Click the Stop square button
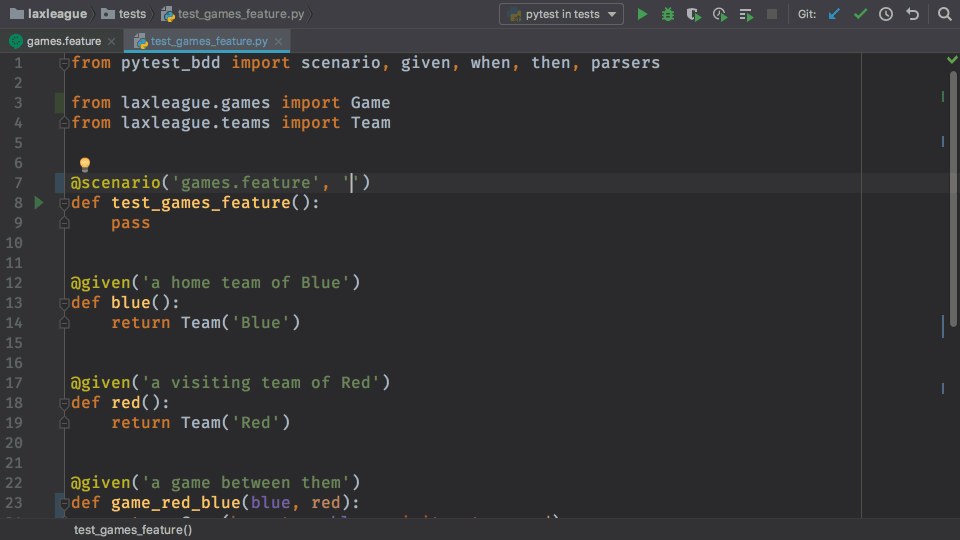The height and width of the screenshot is (540, 960). coord(771,14)
